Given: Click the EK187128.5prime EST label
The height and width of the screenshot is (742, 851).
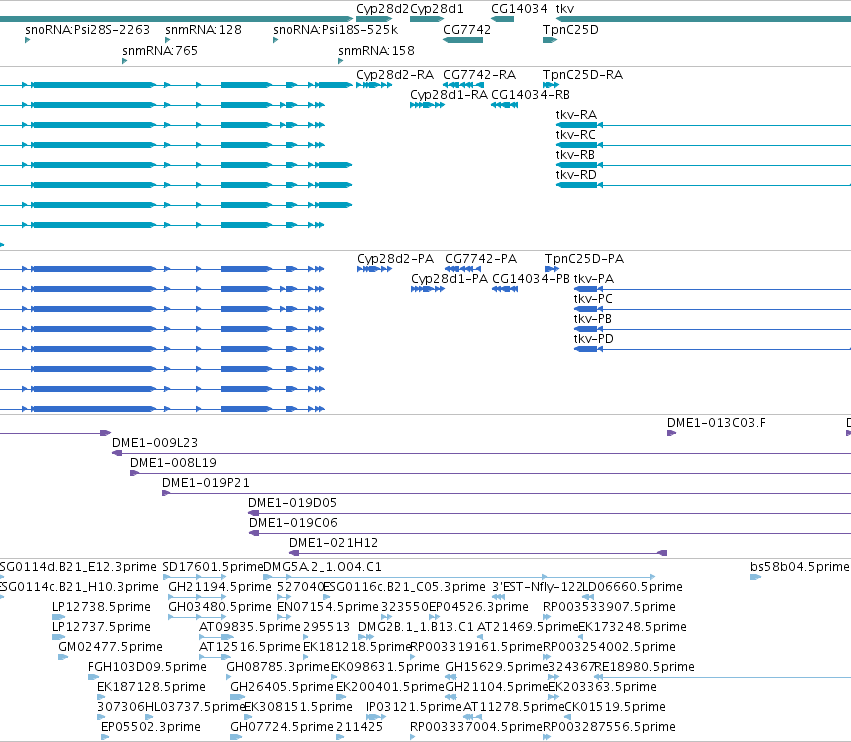Looking at the screenshot, I should 151,687.
